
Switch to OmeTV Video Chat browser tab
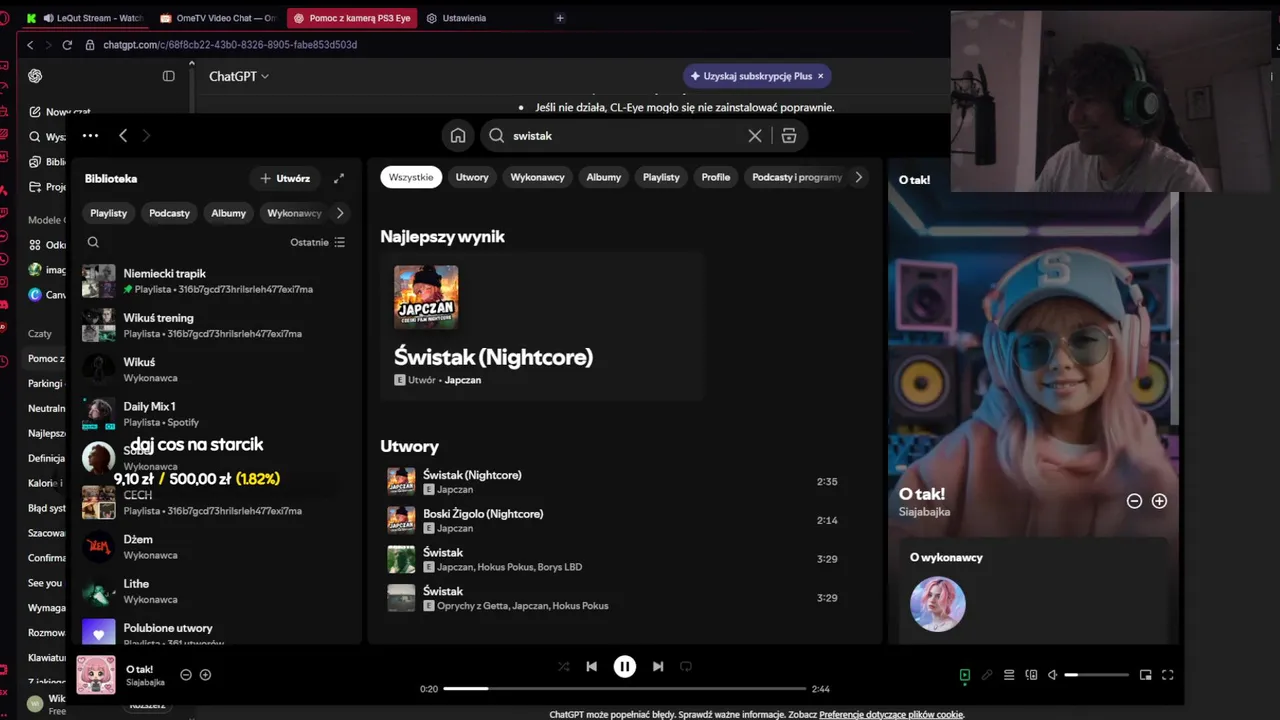pyautogui.click(x=218, y=18)
